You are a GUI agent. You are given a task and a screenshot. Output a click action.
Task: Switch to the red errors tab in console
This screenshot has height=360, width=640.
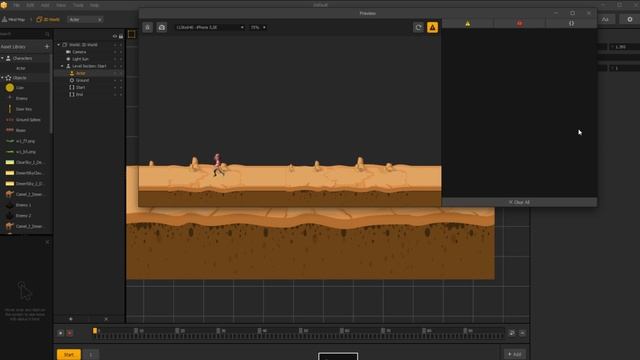[519, 24]
